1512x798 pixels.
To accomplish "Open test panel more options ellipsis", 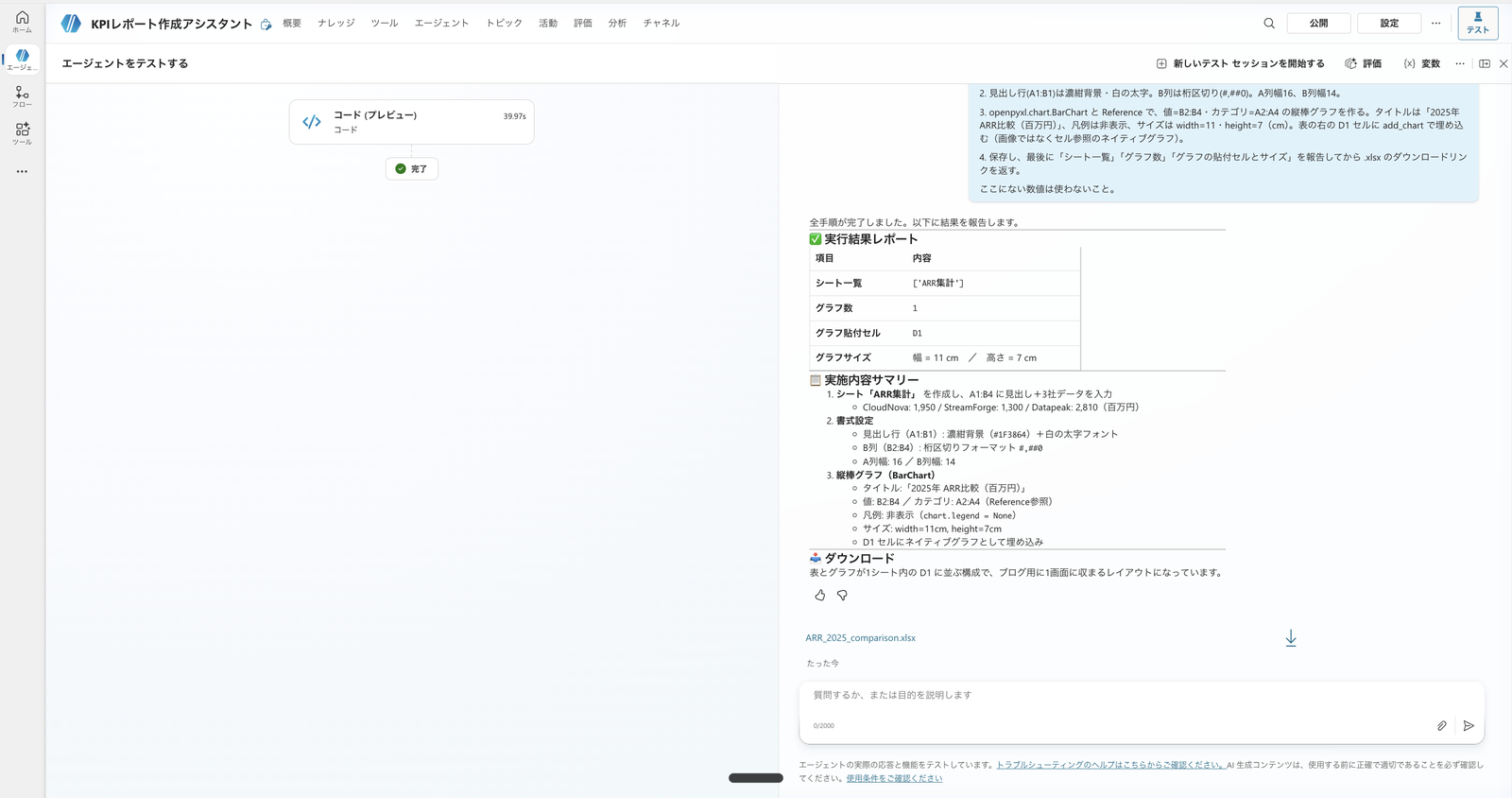I will tap(1460, 63).
